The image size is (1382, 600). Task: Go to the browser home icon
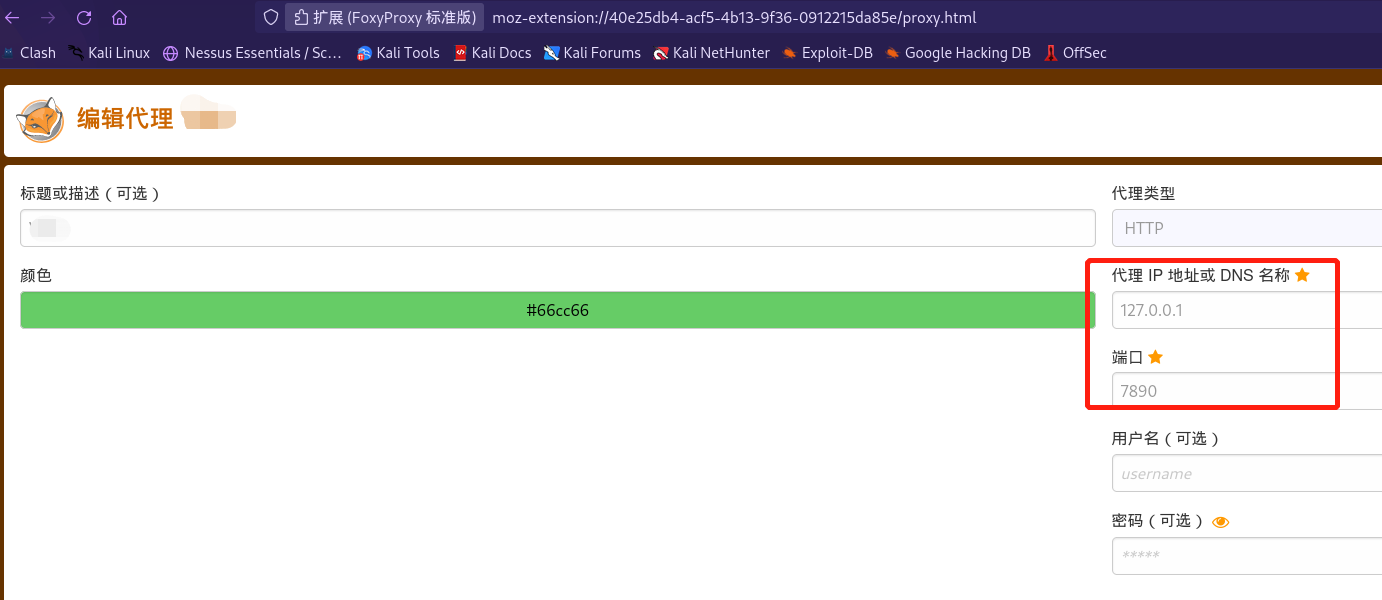tap(119, 18)
